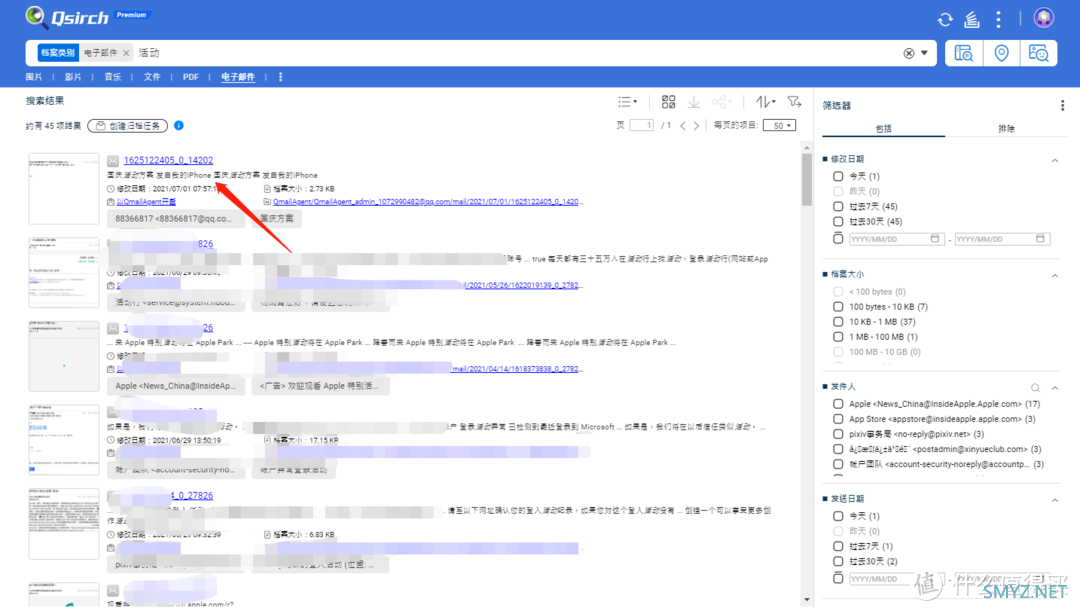Switch filter panel to 排除 tab
Image resolution: width=1080 pixels, height=611 pixels.
[1006, 129]
